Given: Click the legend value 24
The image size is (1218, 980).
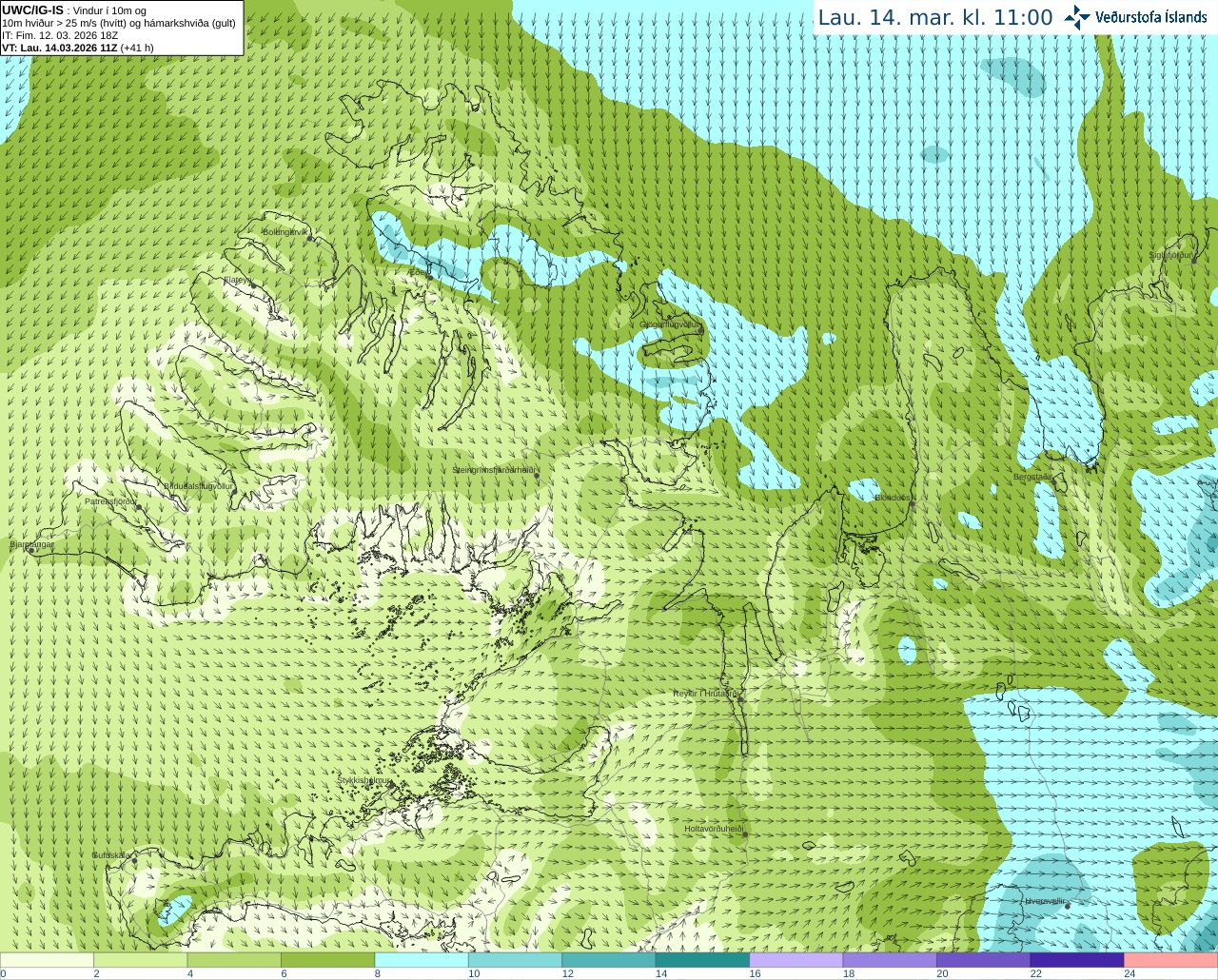Looking at the screenshot, I should coord(1130,973).
